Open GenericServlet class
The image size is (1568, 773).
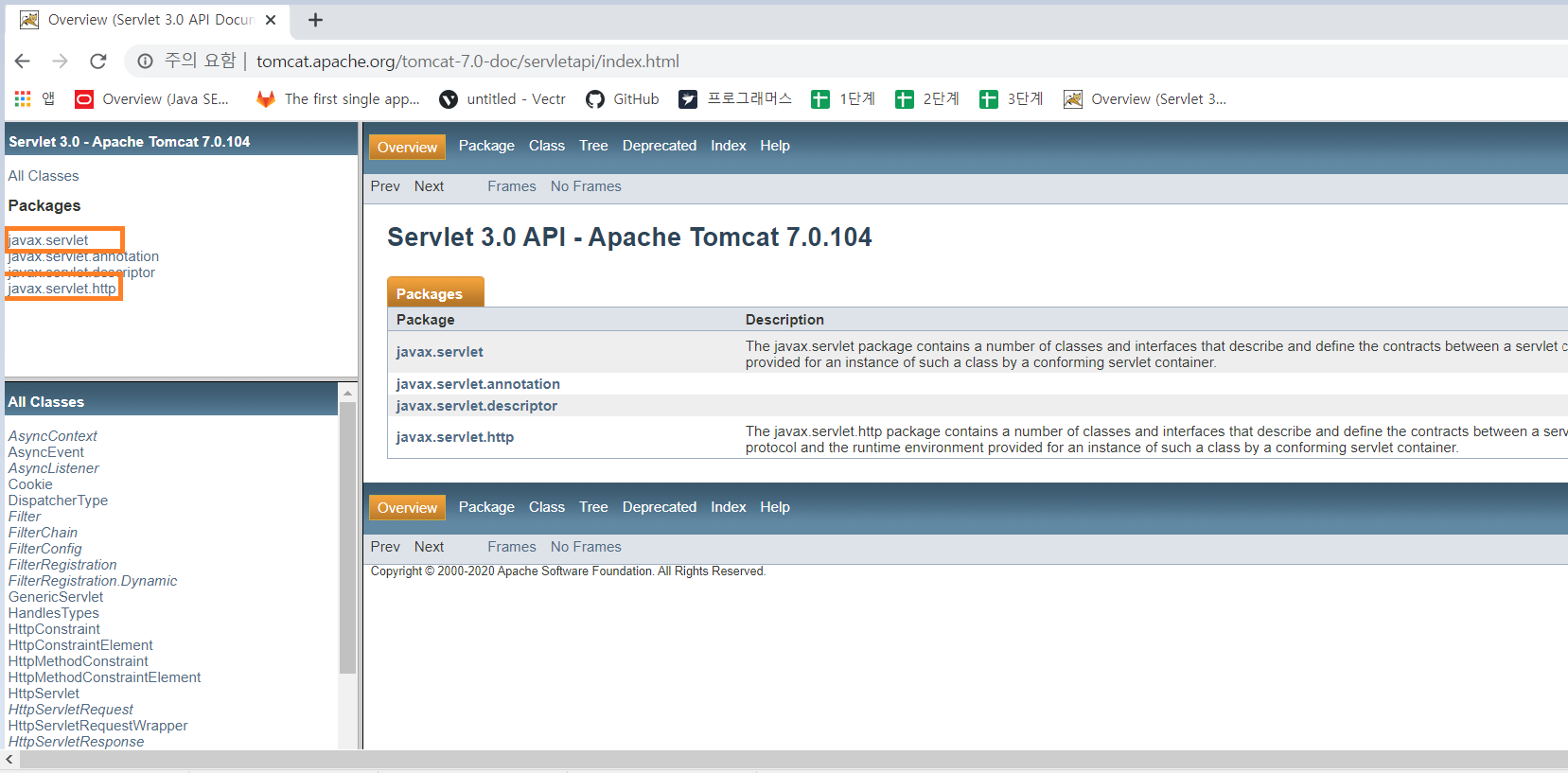56,597
